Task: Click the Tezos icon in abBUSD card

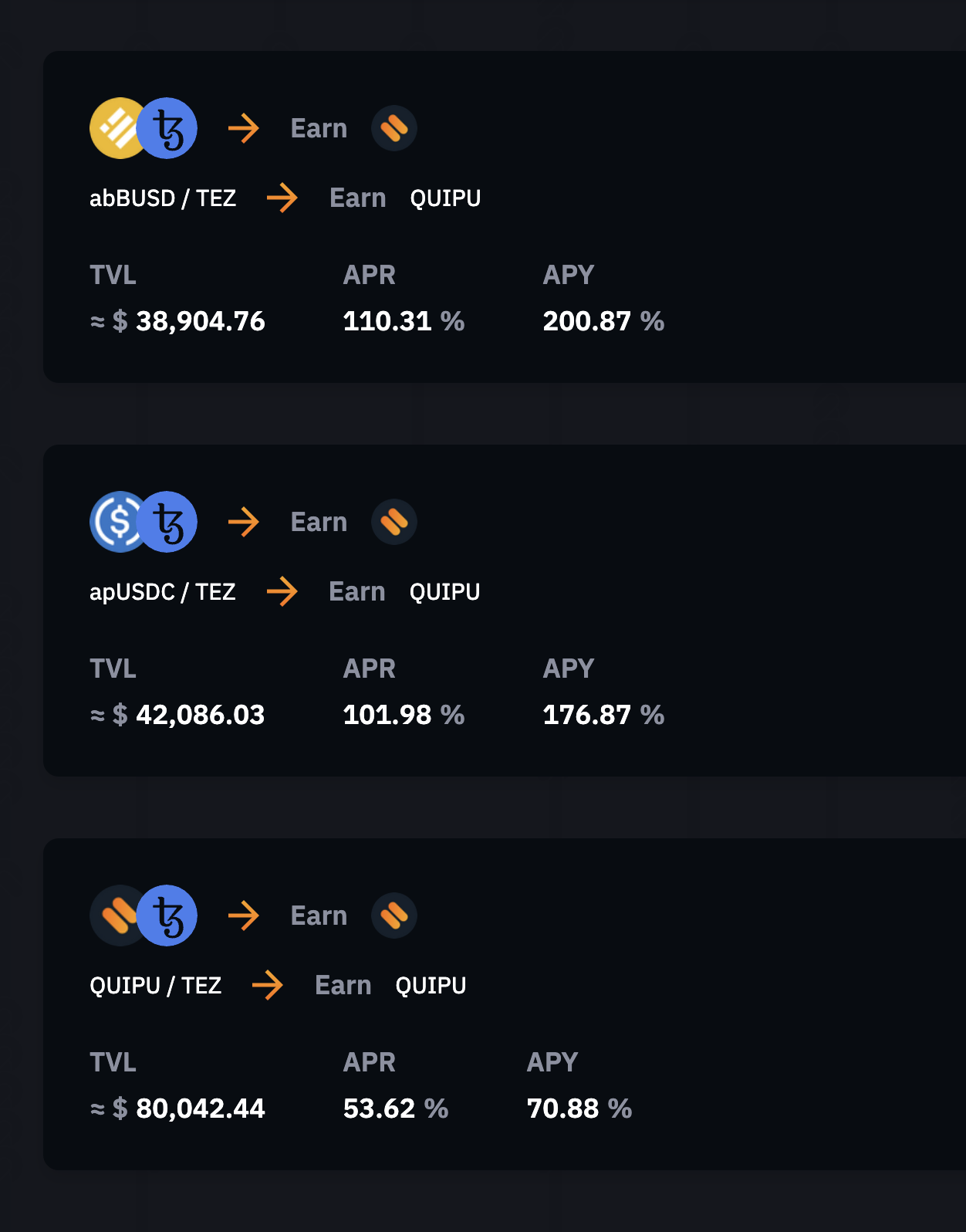Action: coord(167,128)
